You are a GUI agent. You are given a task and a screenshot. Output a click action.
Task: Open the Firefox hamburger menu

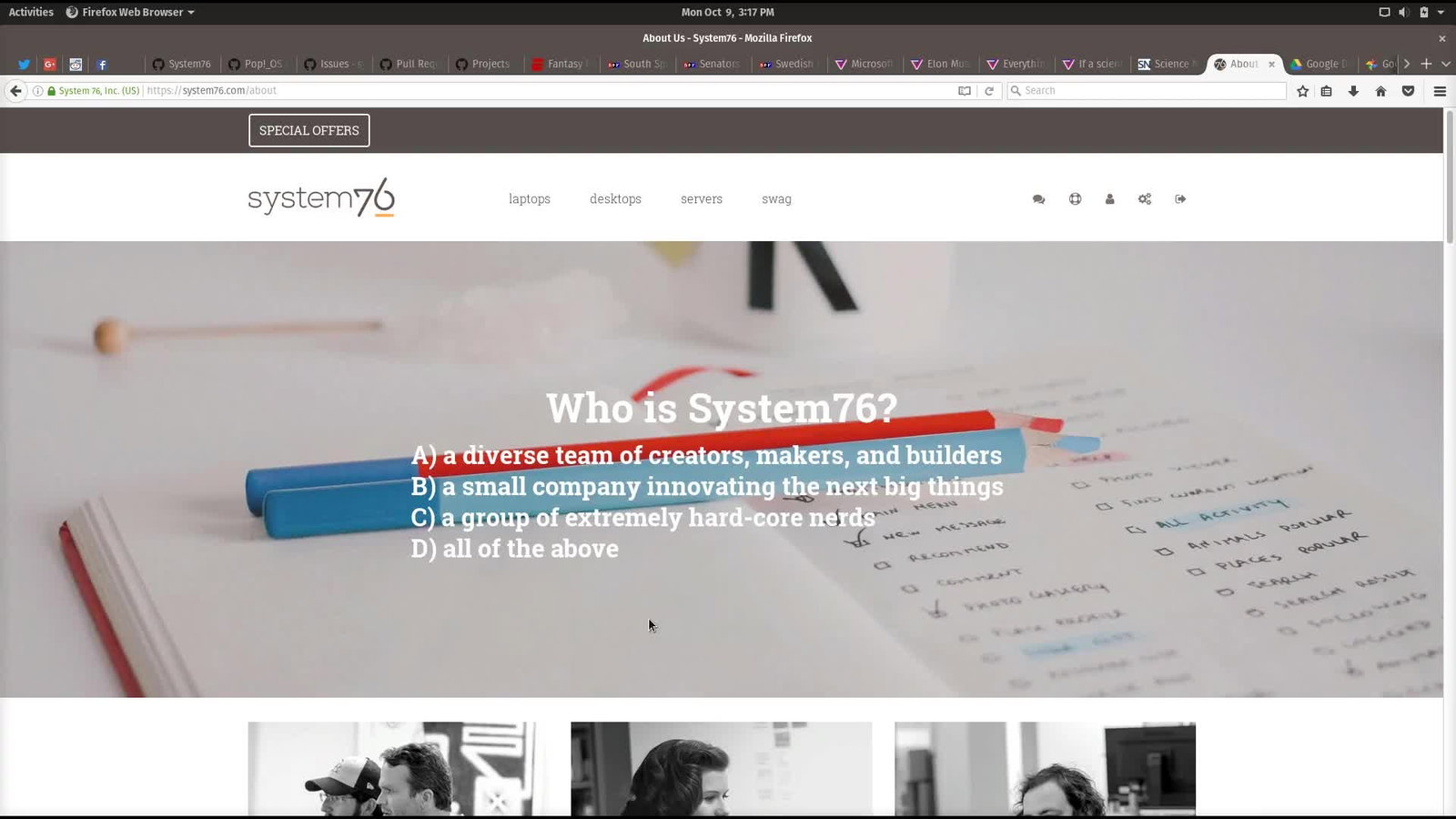(x=1440, y=91)
